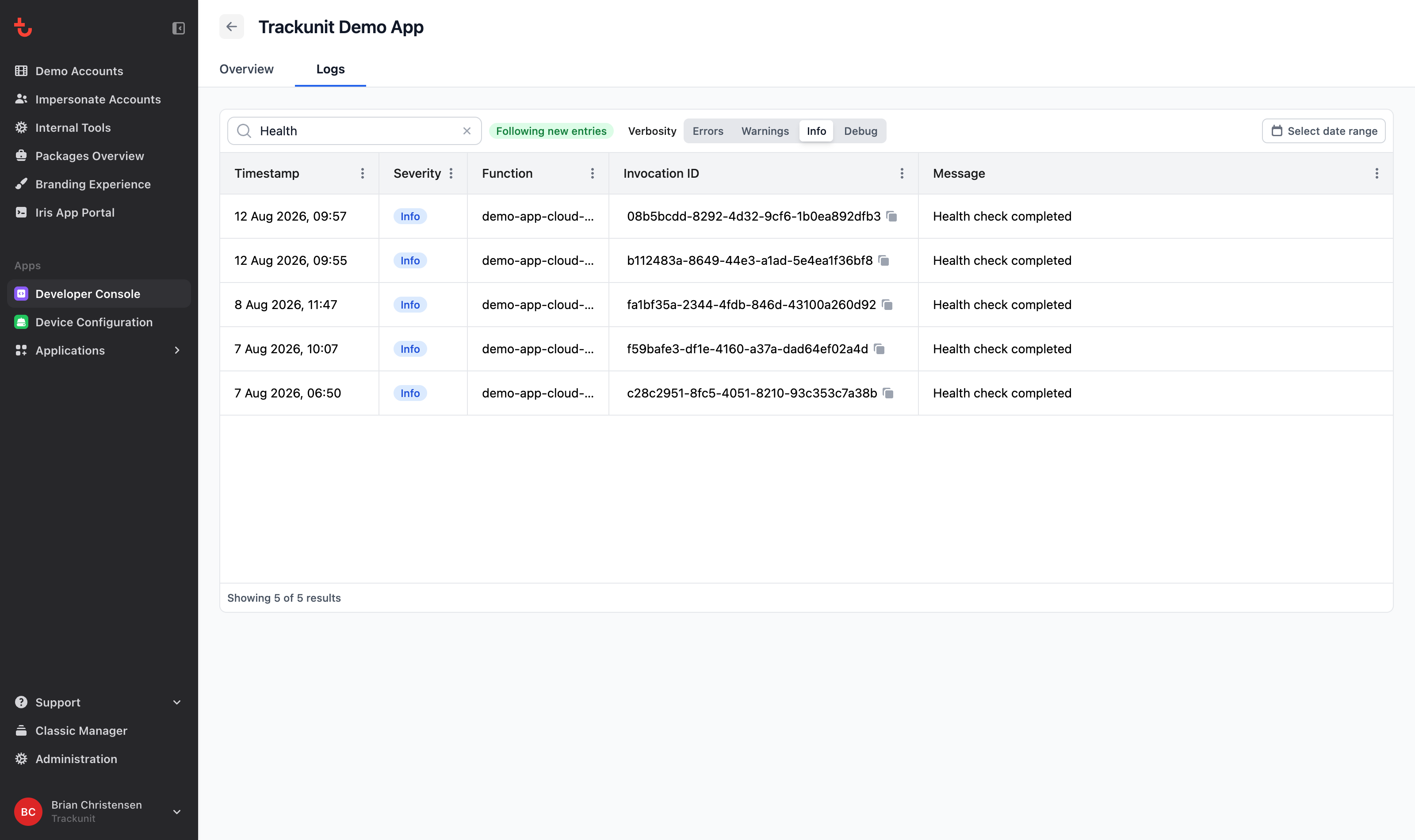The height and width of the screenshot is (840, 1415).
Task: Click the BC user avatar
Action: [x=28, y=812]
